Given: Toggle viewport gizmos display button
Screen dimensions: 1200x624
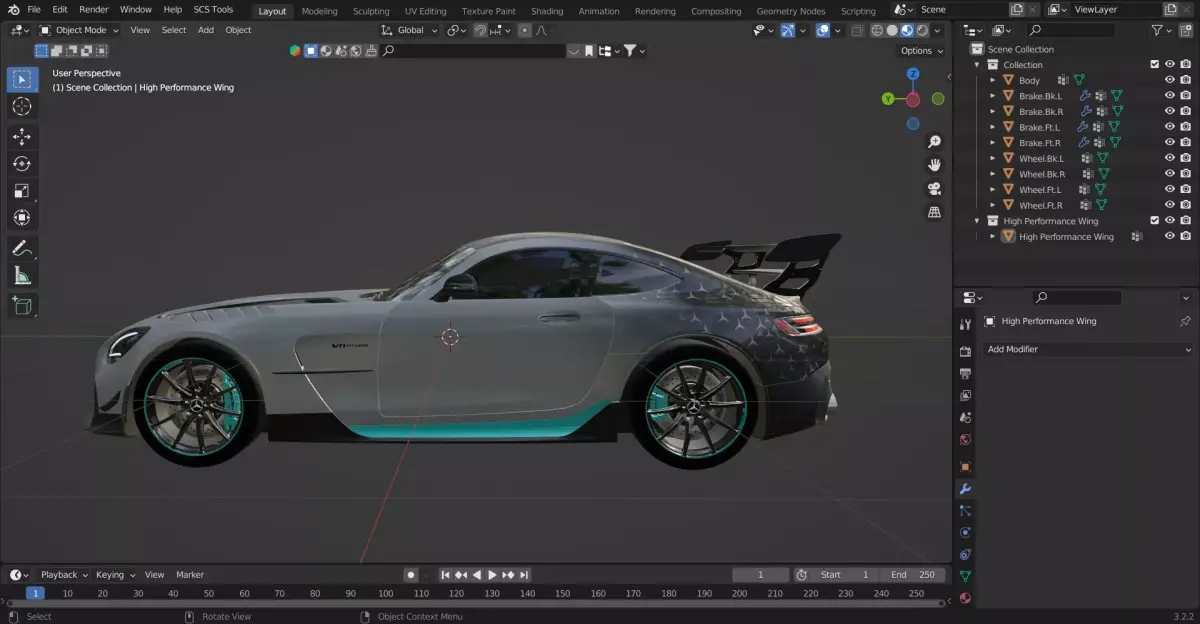Looking at the screenshot, I should point(788,30).
